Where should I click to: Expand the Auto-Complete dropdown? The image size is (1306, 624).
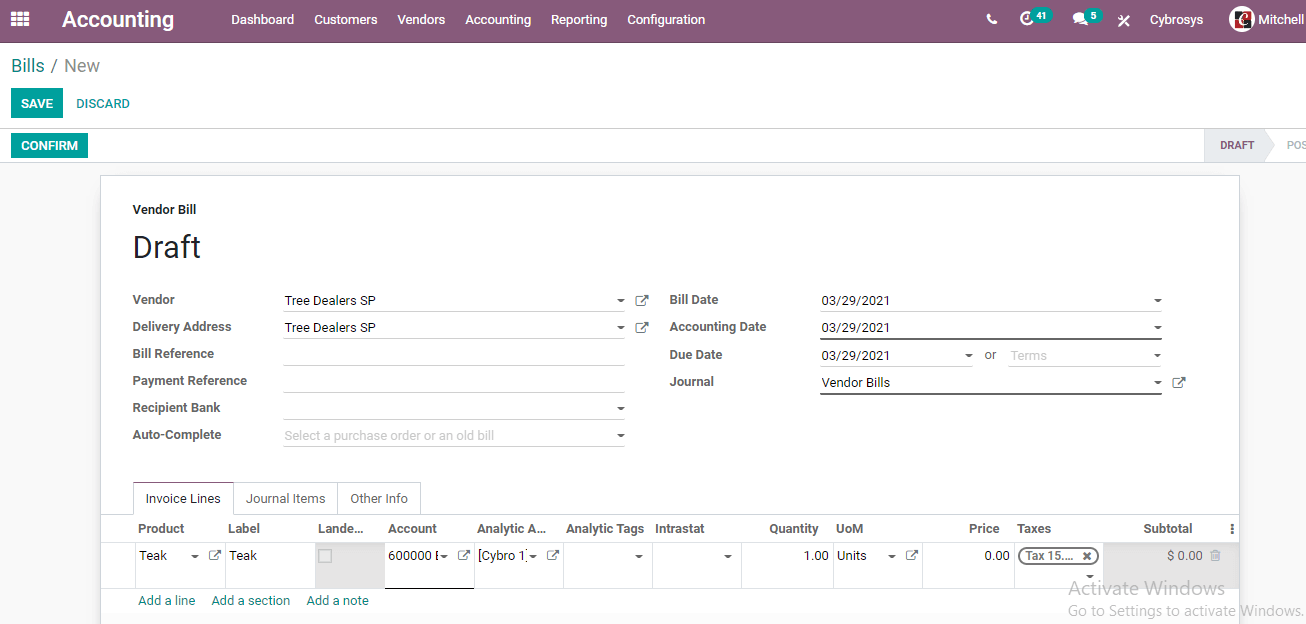pyautogui.click(x=621, y=436)
